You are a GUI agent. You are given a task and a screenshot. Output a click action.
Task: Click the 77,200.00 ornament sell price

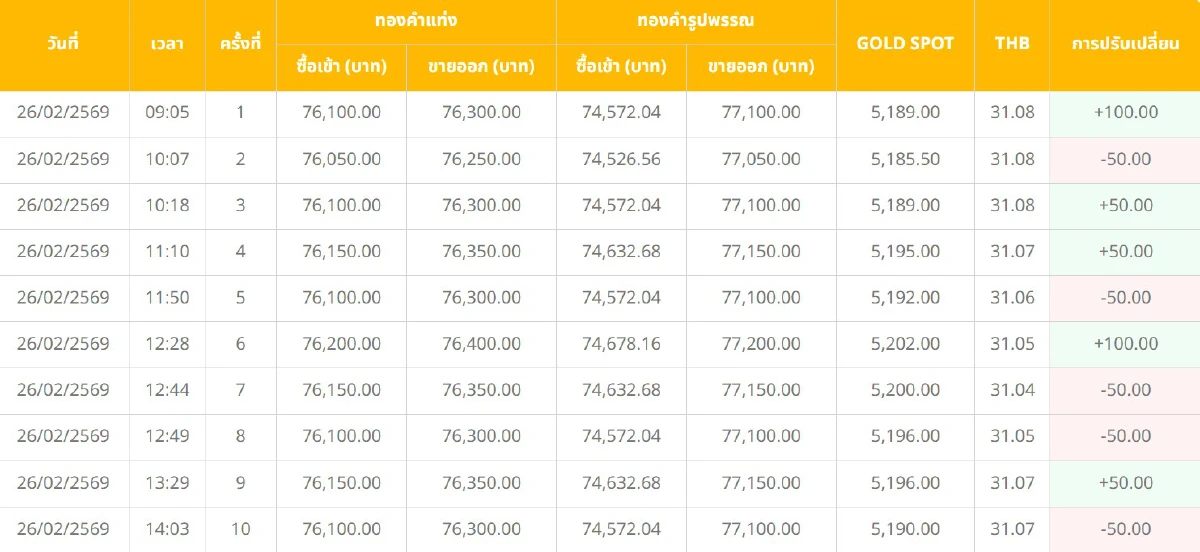click(x=761, y=344)
